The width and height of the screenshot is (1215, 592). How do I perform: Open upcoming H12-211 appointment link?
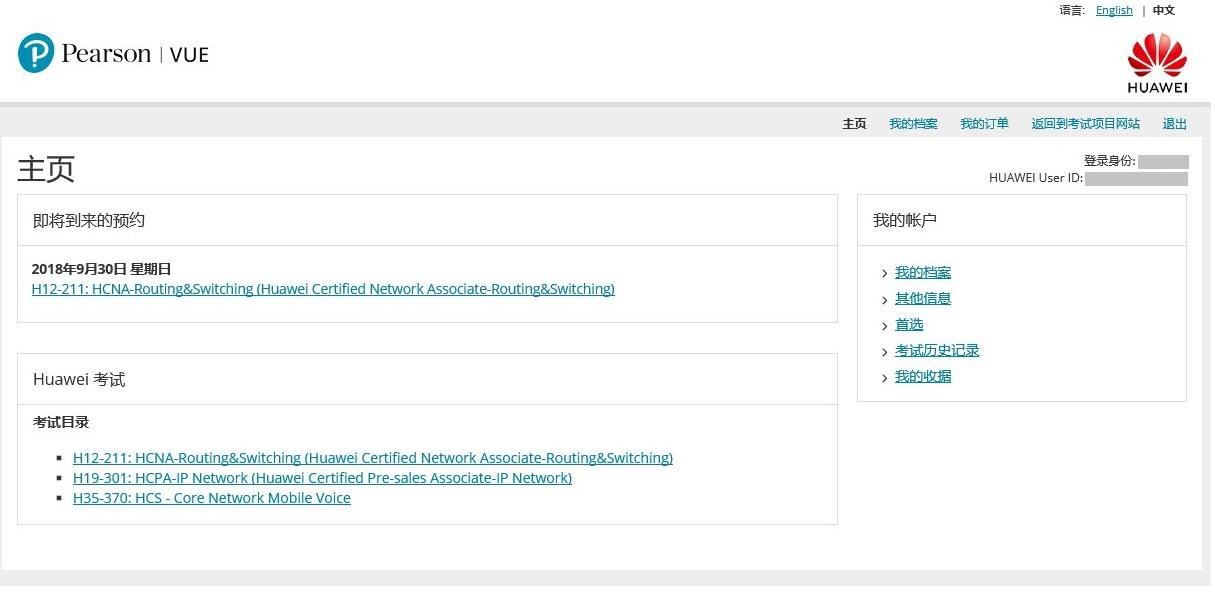point(323,289)
